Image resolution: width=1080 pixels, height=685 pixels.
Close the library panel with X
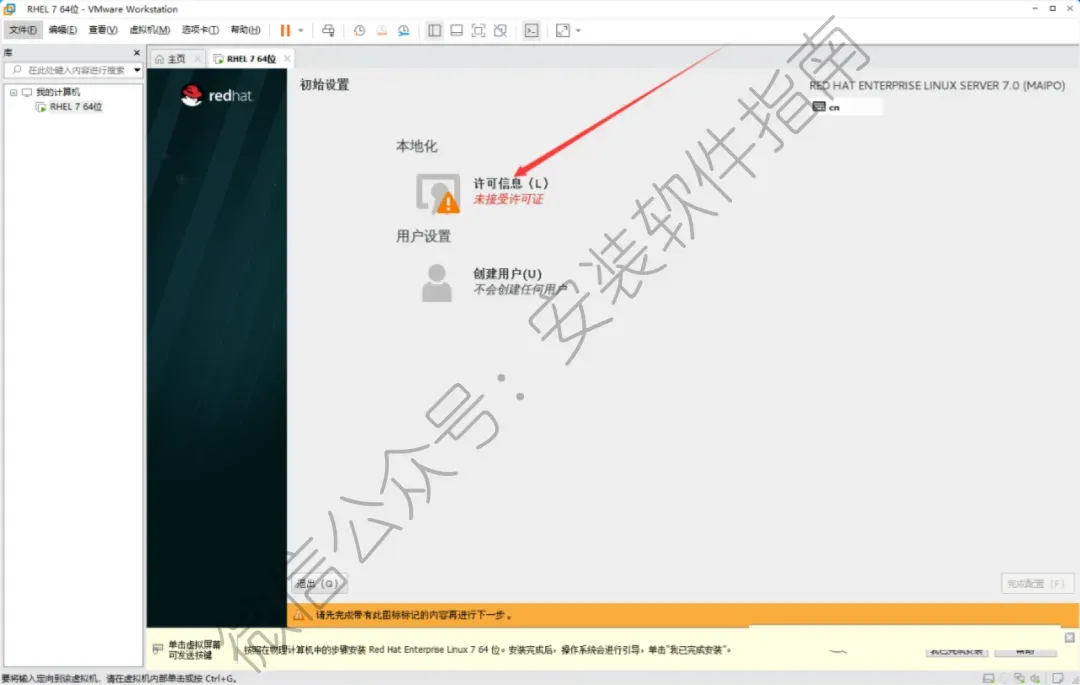(136, 52)
